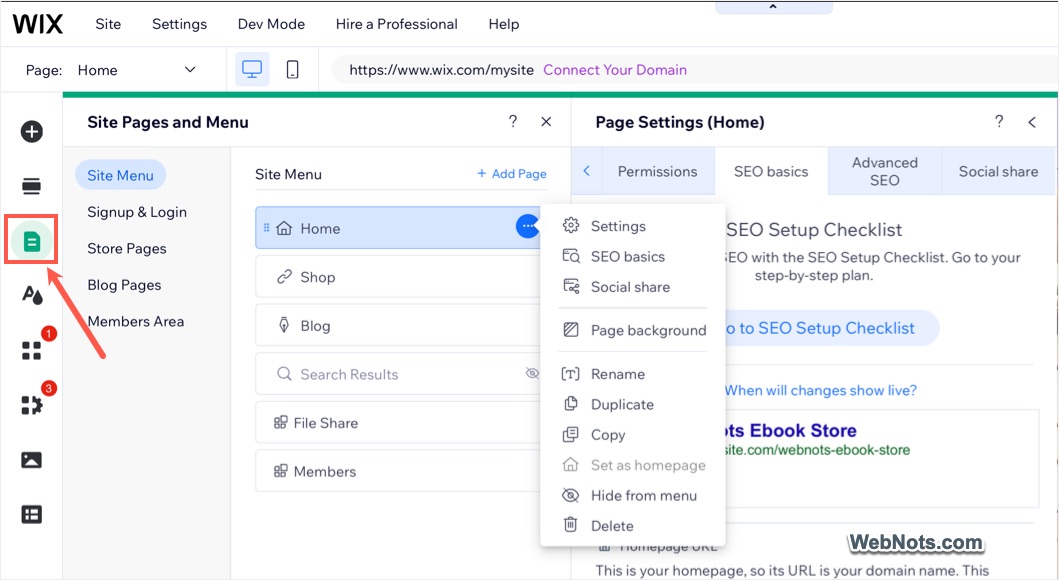Click the Ebook Store preview title

[789, 430]
